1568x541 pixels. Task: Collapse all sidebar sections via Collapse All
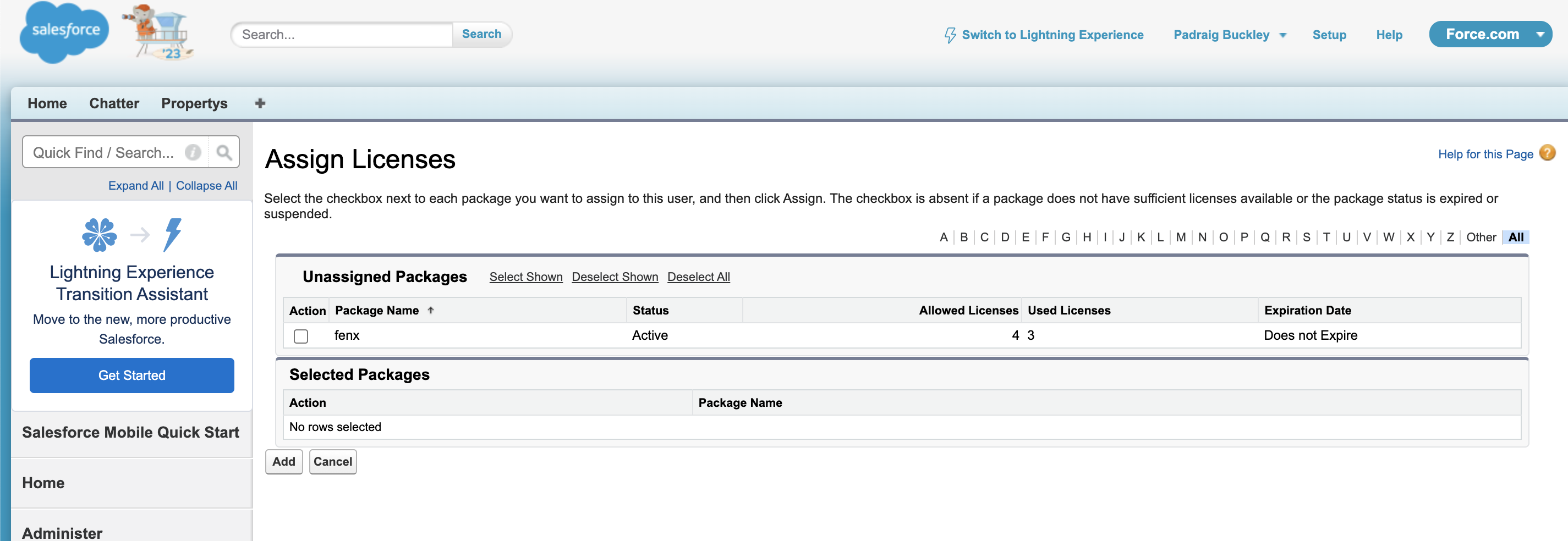click(x=206, y=185)
